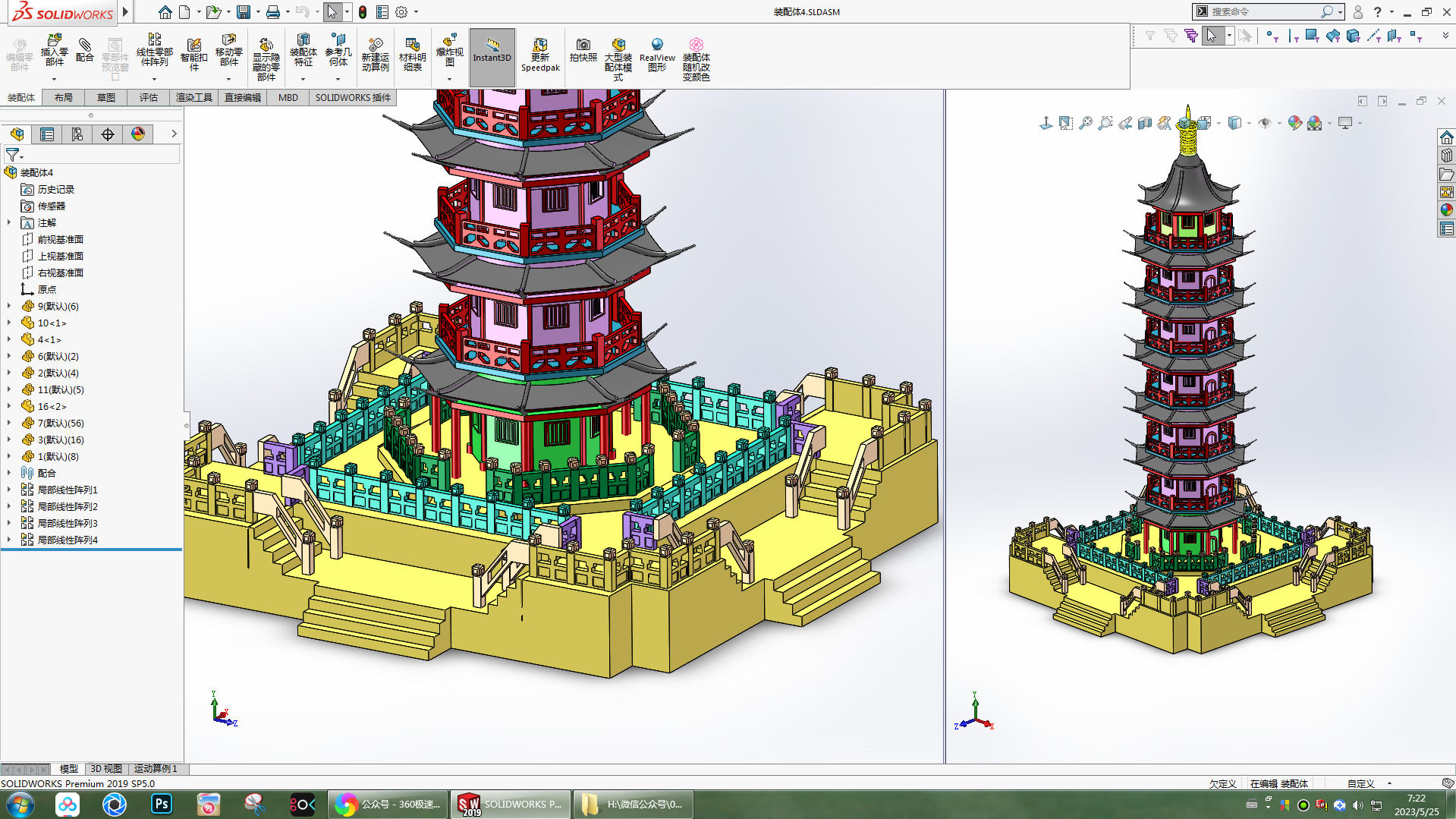Click the 插入零部件 insert components tool

click(x=54, y=52)
